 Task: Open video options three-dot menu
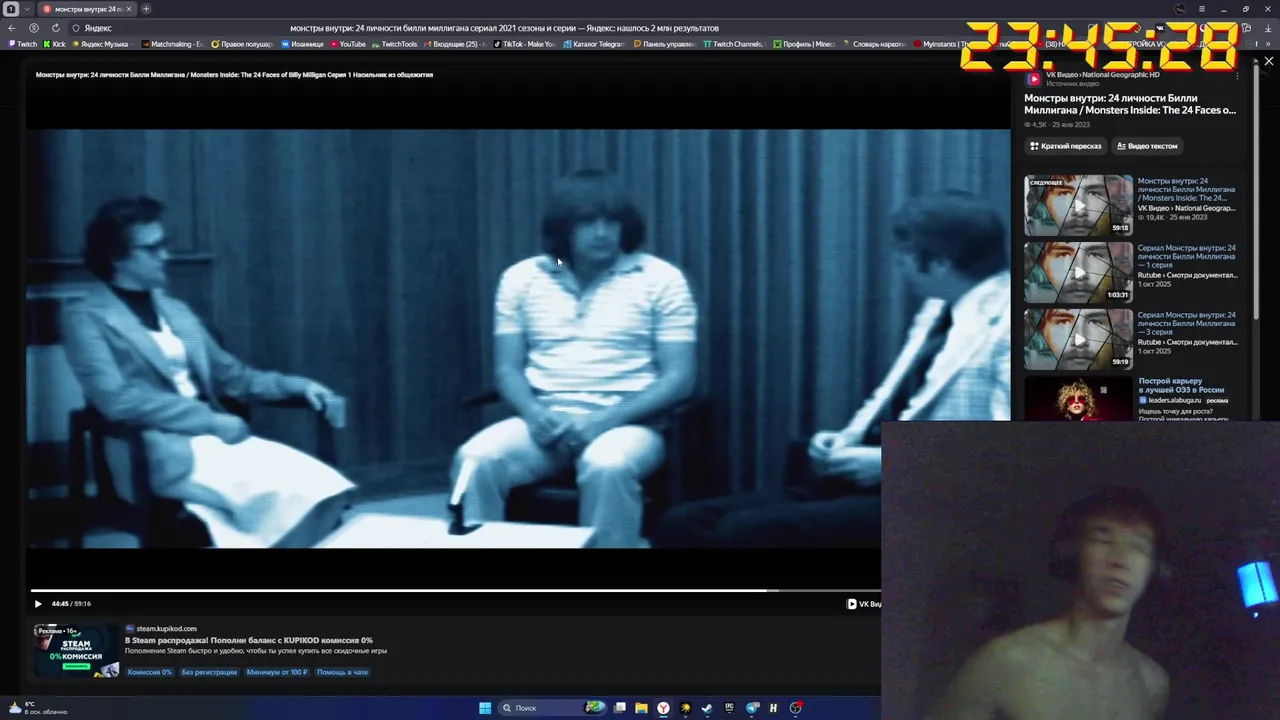click(1237, 76)
